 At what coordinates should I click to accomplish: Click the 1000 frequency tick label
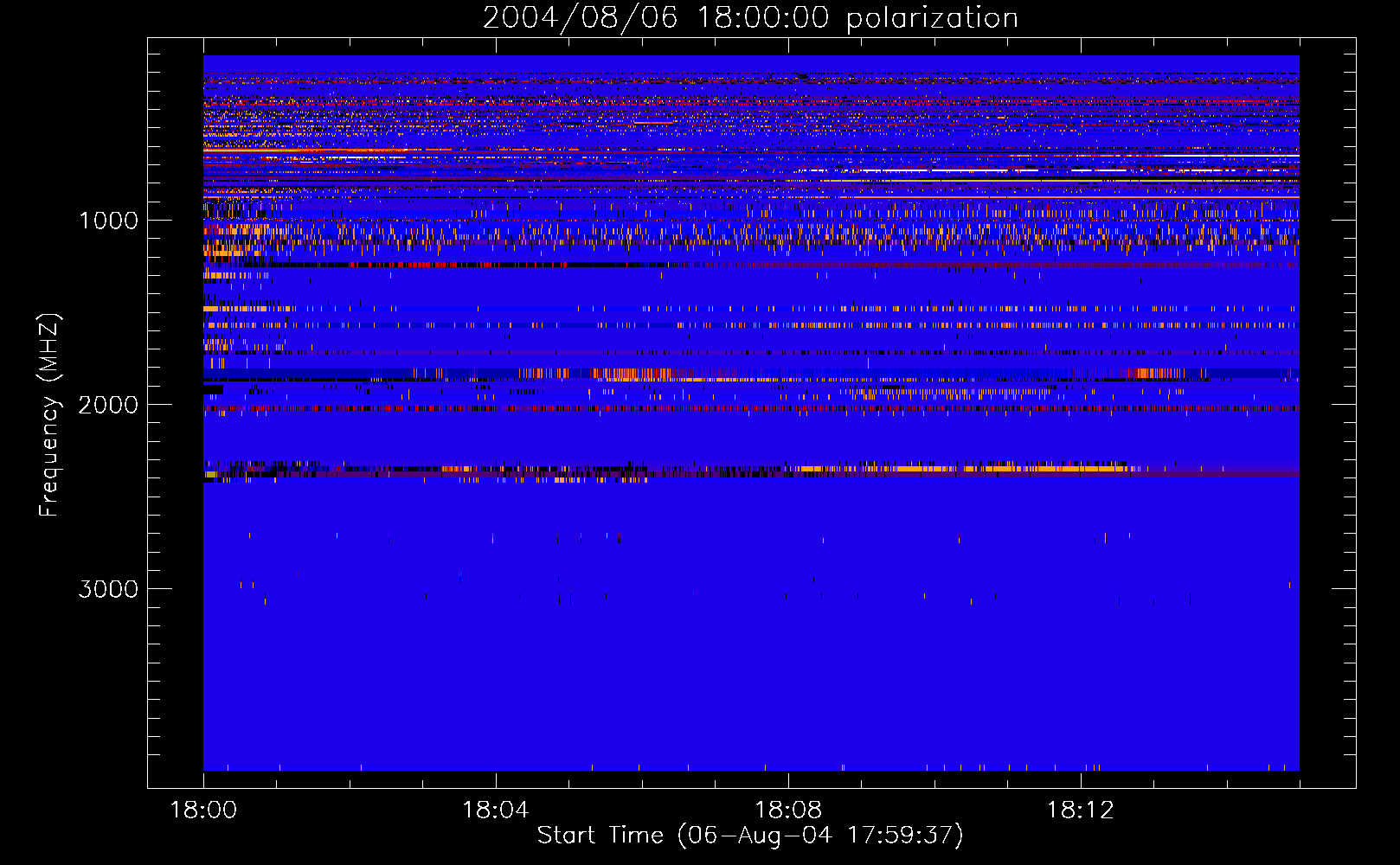108,221
